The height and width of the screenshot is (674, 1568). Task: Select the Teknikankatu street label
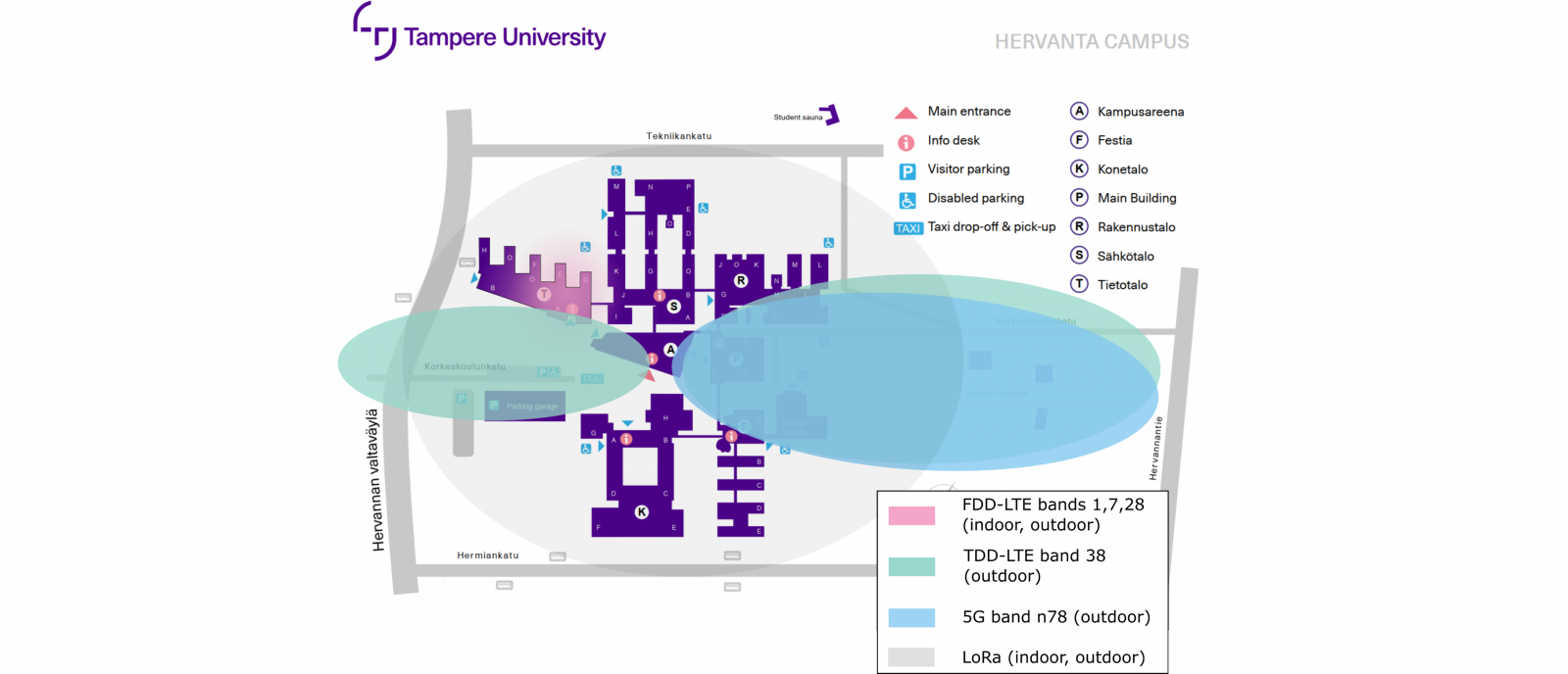(679, 136)
